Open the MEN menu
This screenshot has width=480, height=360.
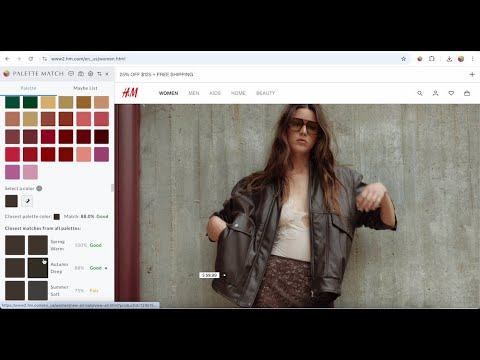[x=194, y=93]
